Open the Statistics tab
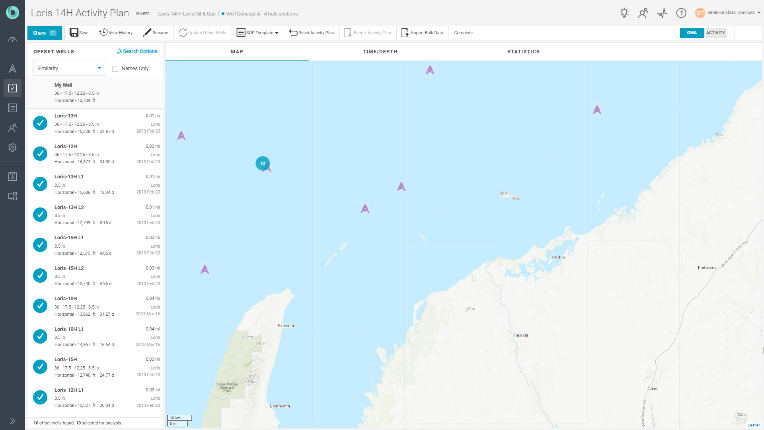The height and width of the screenshot is (430, 764). coord(523,51)
